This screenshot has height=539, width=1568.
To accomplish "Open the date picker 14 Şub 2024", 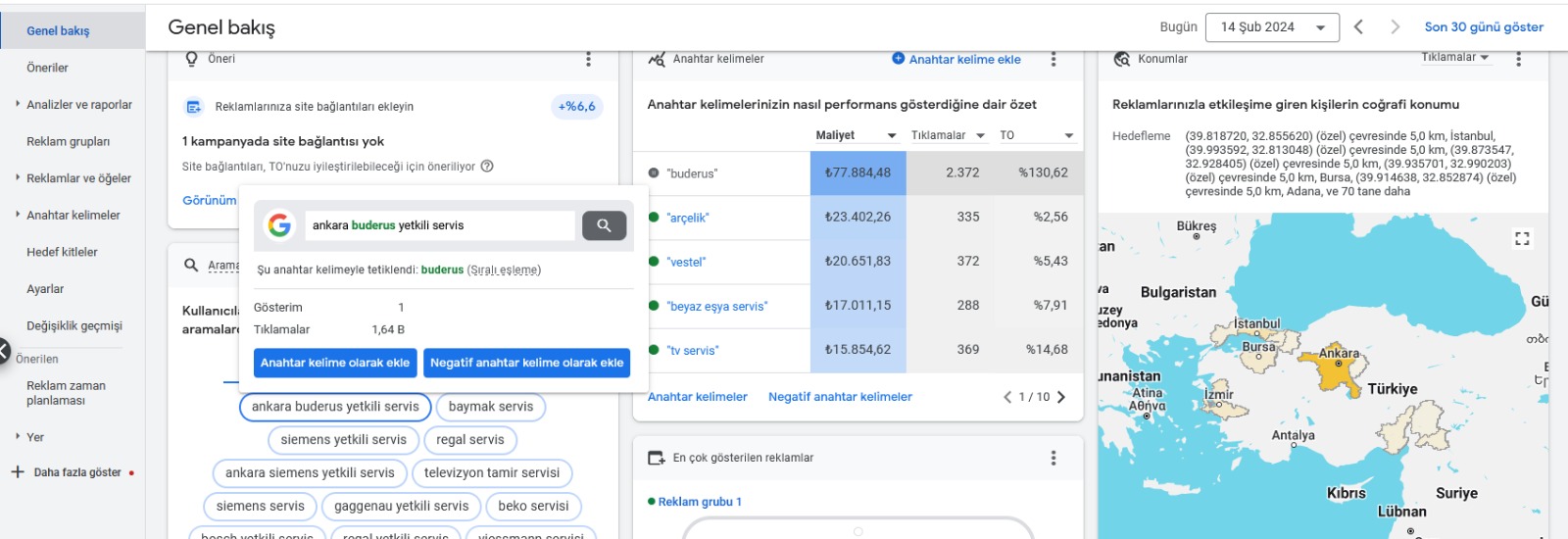I will (x=1272, y=27).
